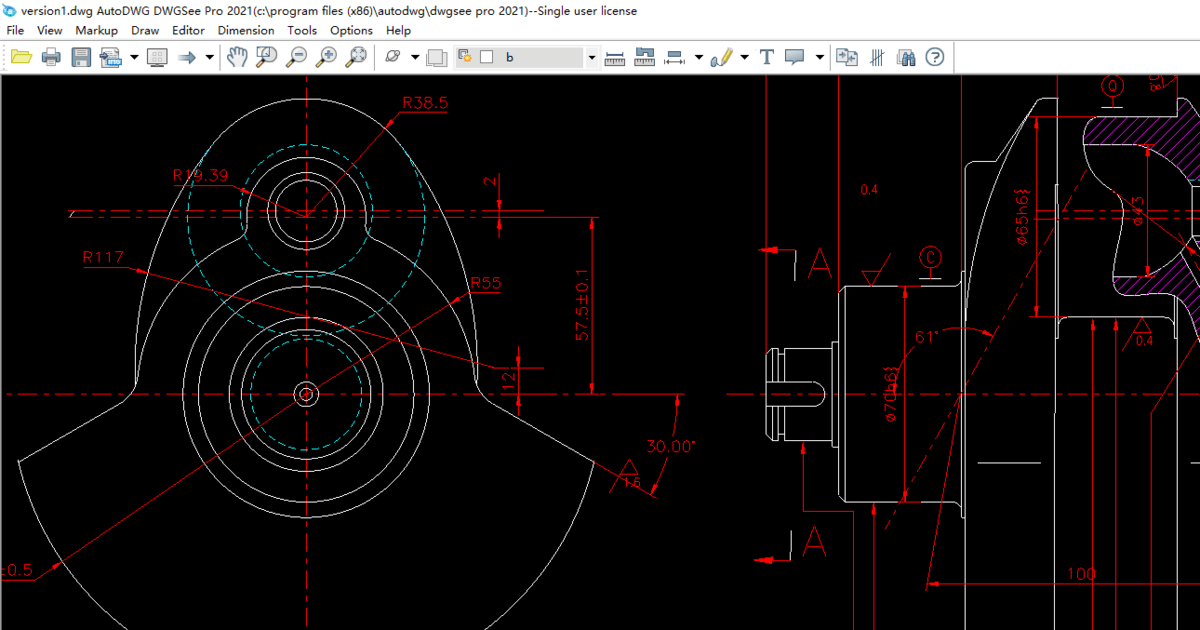The width and height of the screenshot is (1200, 630).
Task: Click the Help question mark icon
Action: point(932,57)
